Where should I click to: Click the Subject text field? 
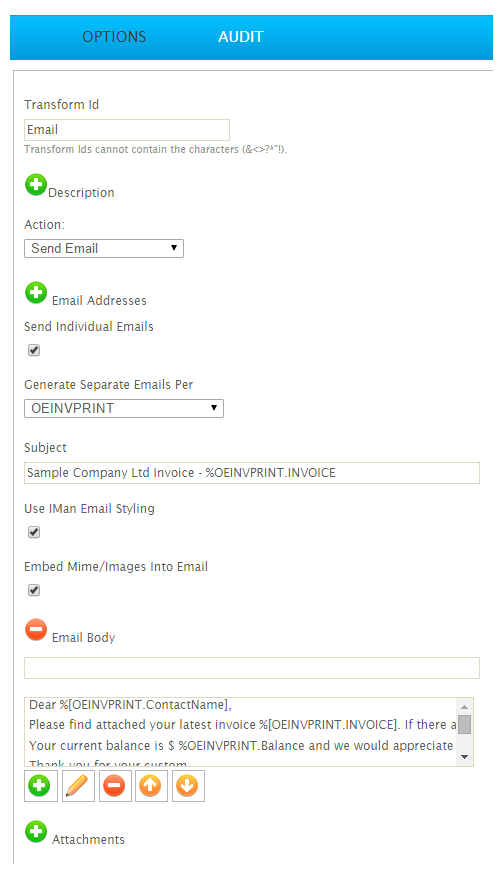252,473
